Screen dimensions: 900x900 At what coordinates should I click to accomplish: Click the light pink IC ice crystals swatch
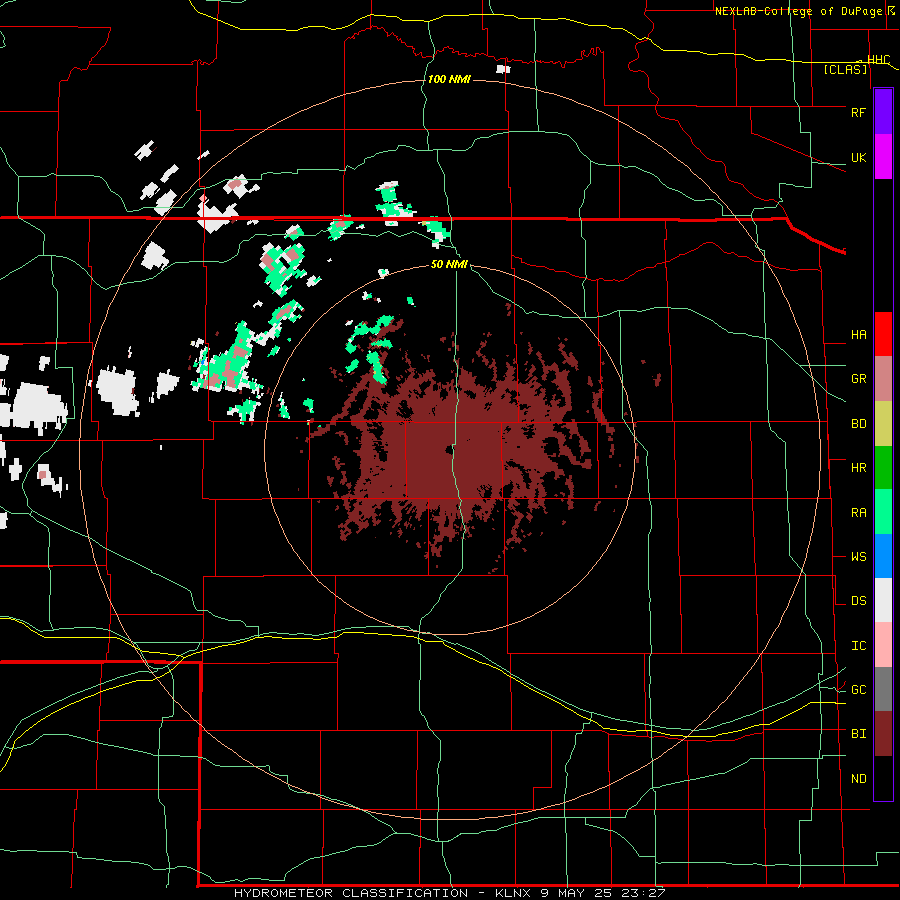coord(883,645)
